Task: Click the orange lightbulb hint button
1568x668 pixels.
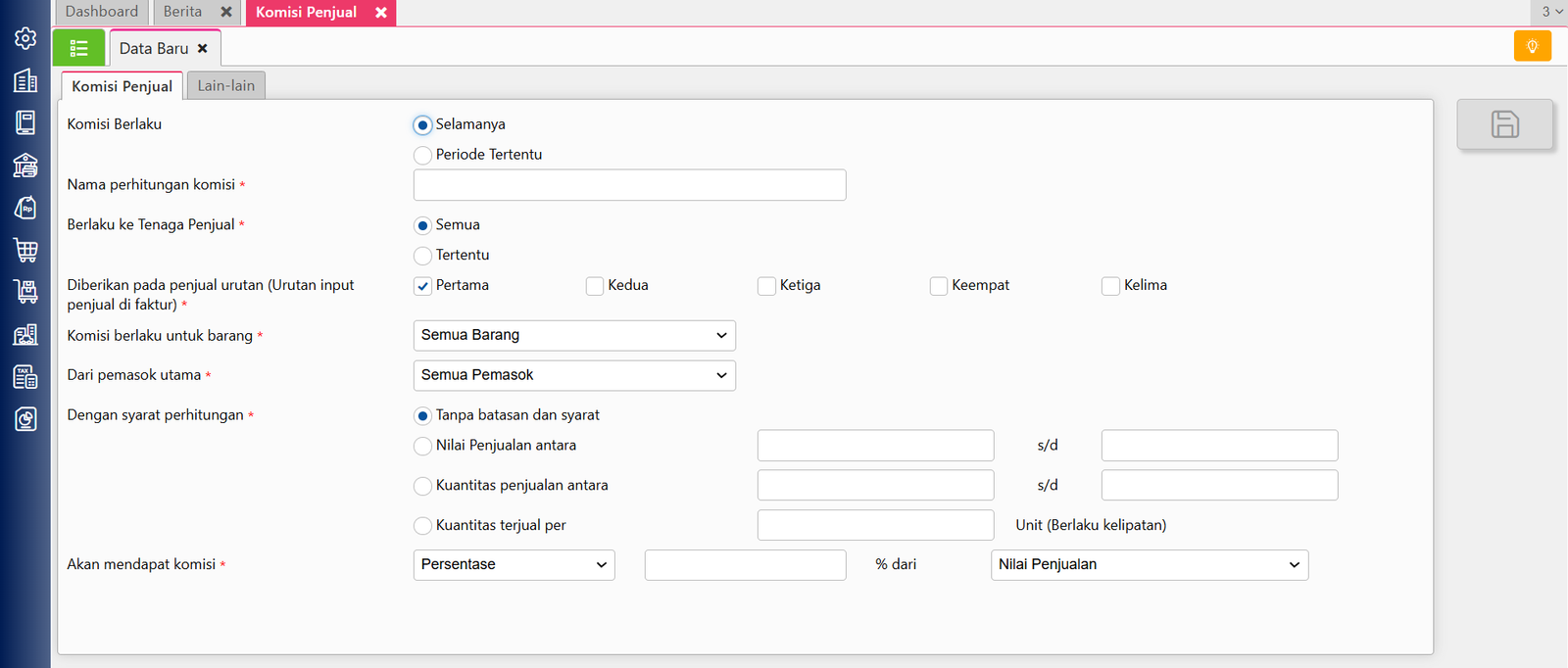Action: 1532,46
